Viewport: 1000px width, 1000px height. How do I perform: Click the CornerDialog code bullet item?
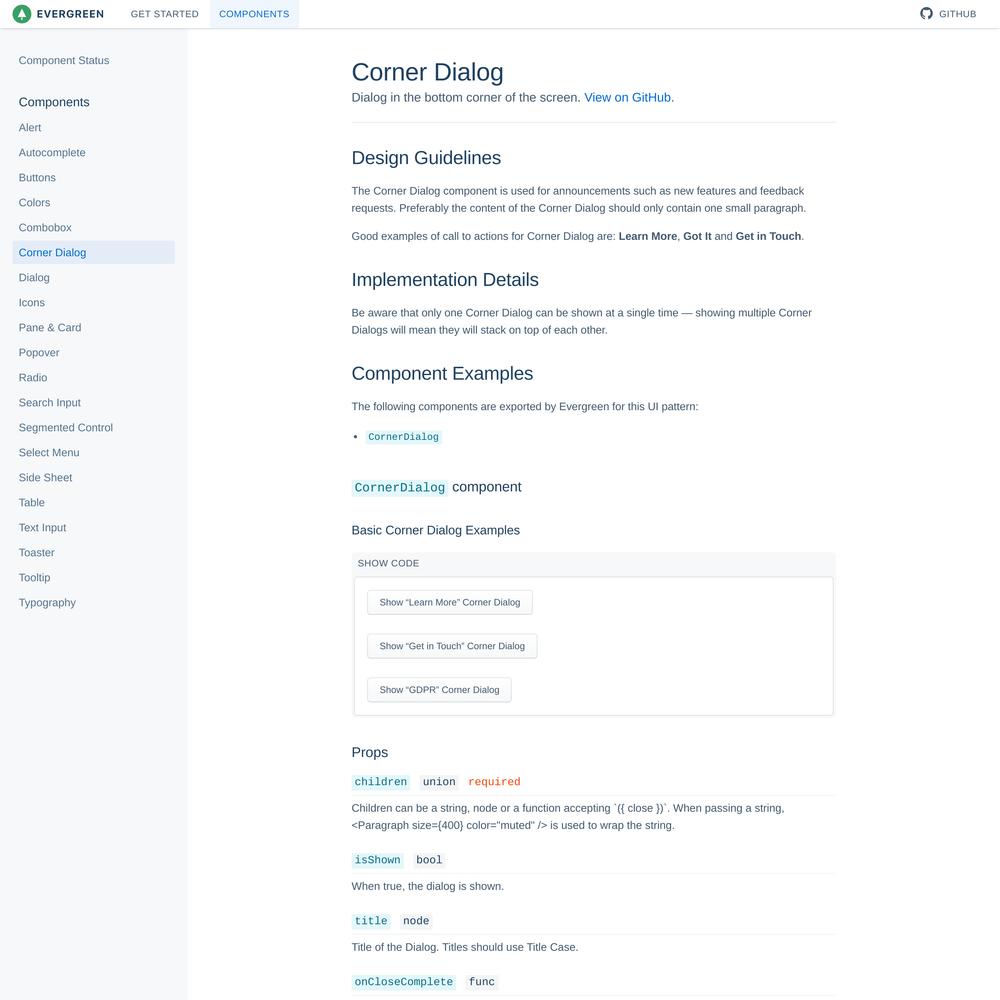403,437
